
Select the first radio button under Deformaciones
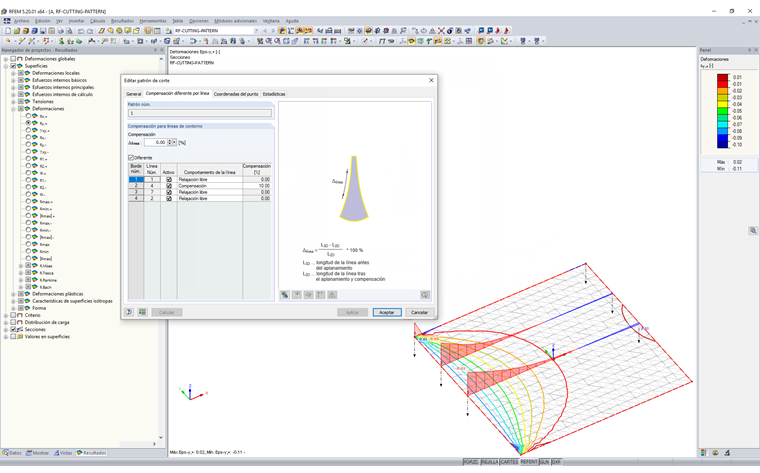click(28, 116)
